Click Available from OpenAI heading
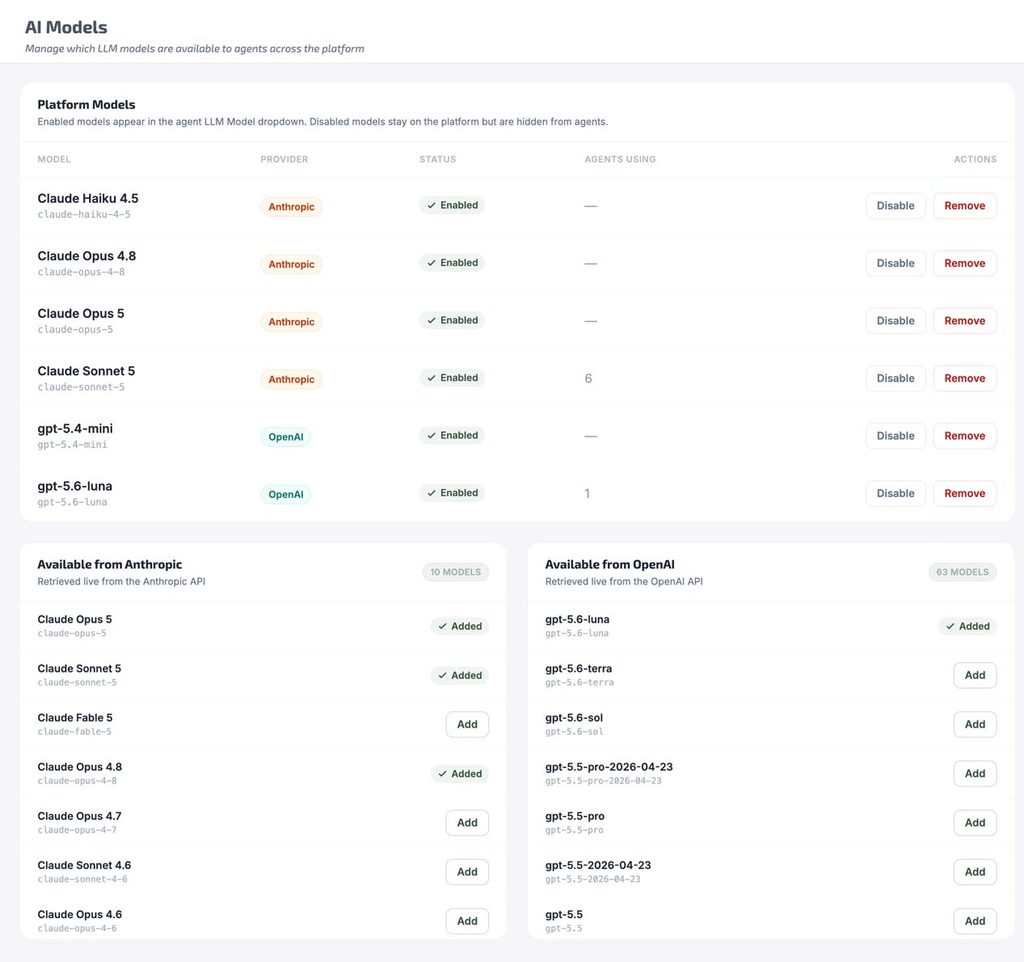1024x962 pixels. (x=610, y=564)
